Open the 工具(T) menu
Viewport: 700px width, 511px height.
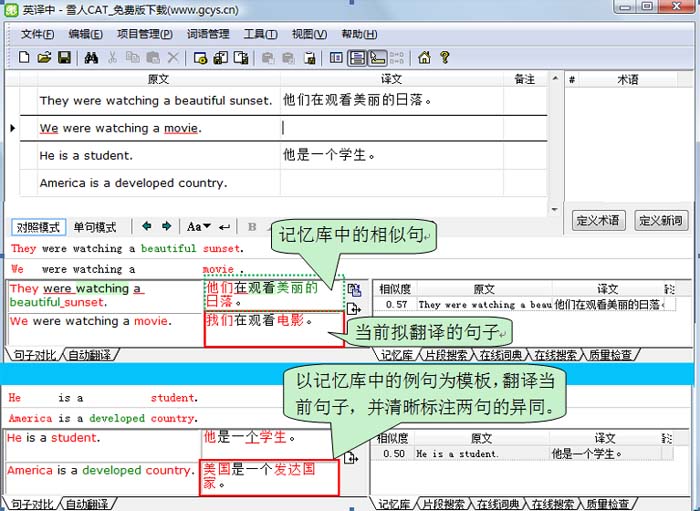tap(260, 34)
